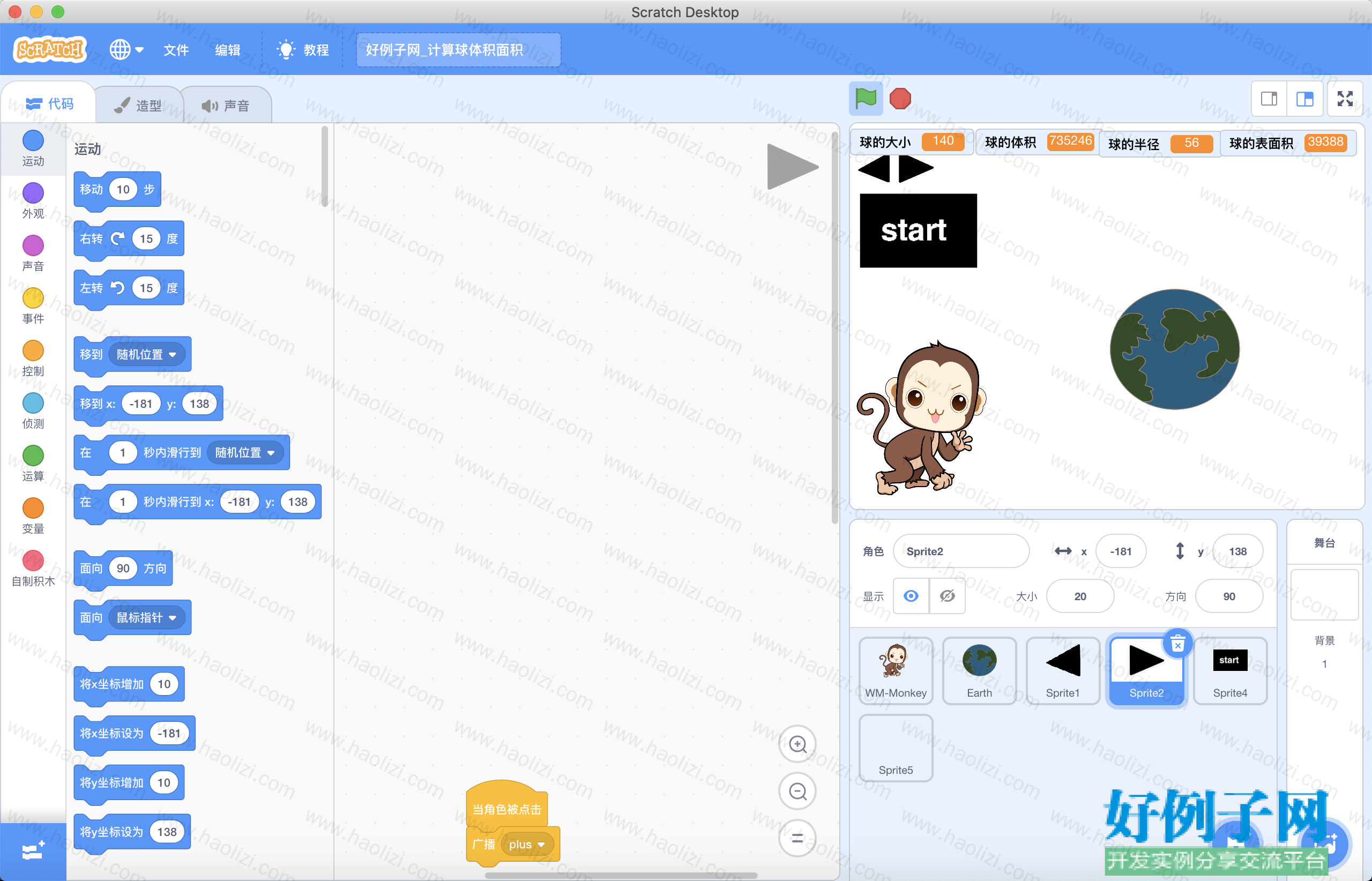Open the 编辑 menu
Image resolution: width=1372 pixels, height=881 pixels.
227,50
